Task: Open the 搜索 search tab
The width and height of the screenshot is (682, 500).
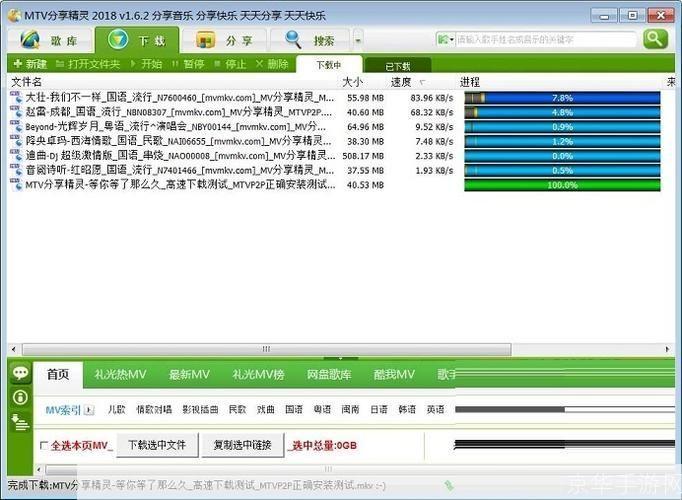Action: coord(310,40)
